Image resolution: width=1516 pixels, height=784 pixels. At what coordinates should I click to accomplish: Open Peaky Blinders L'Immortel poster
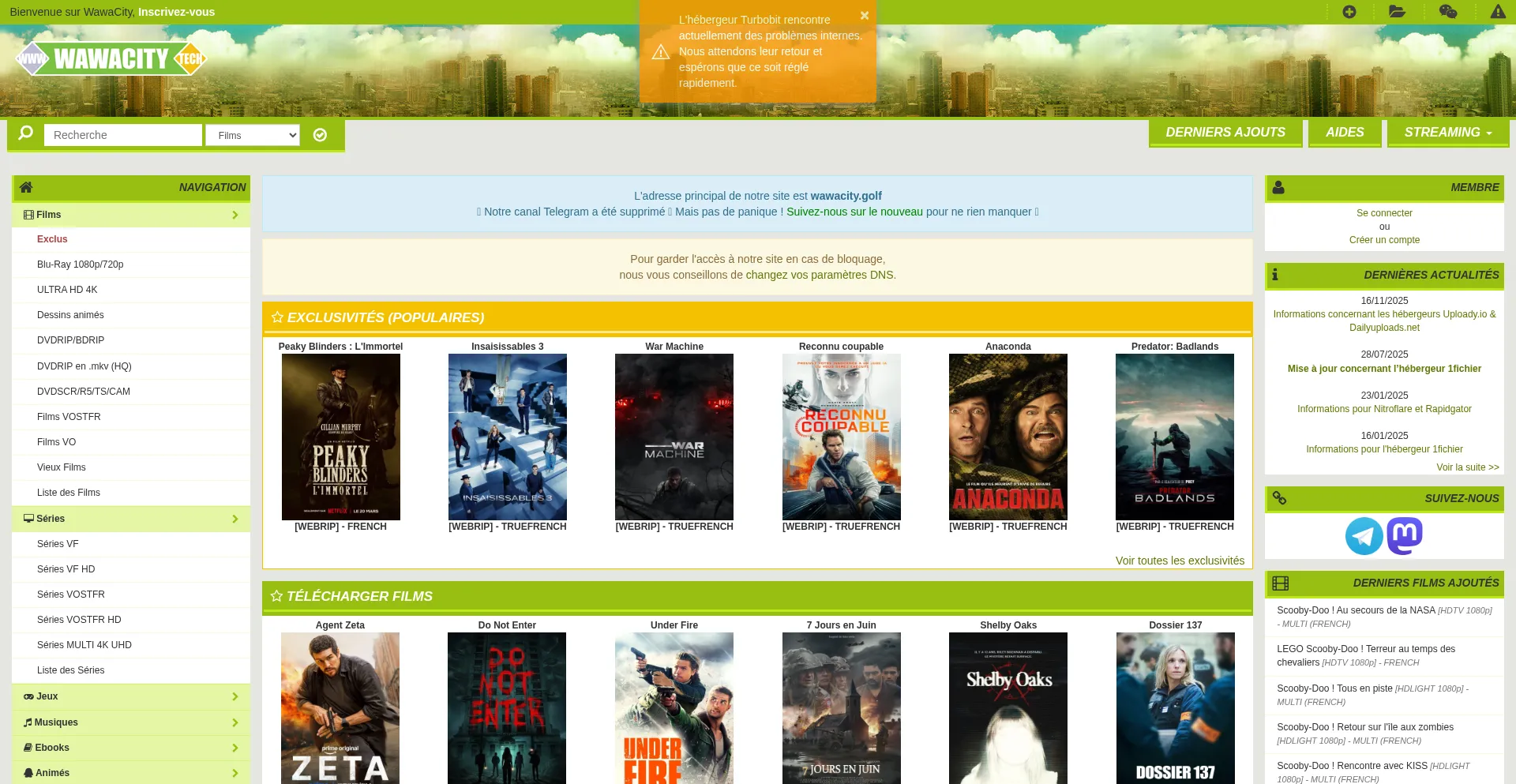point(340,437)
